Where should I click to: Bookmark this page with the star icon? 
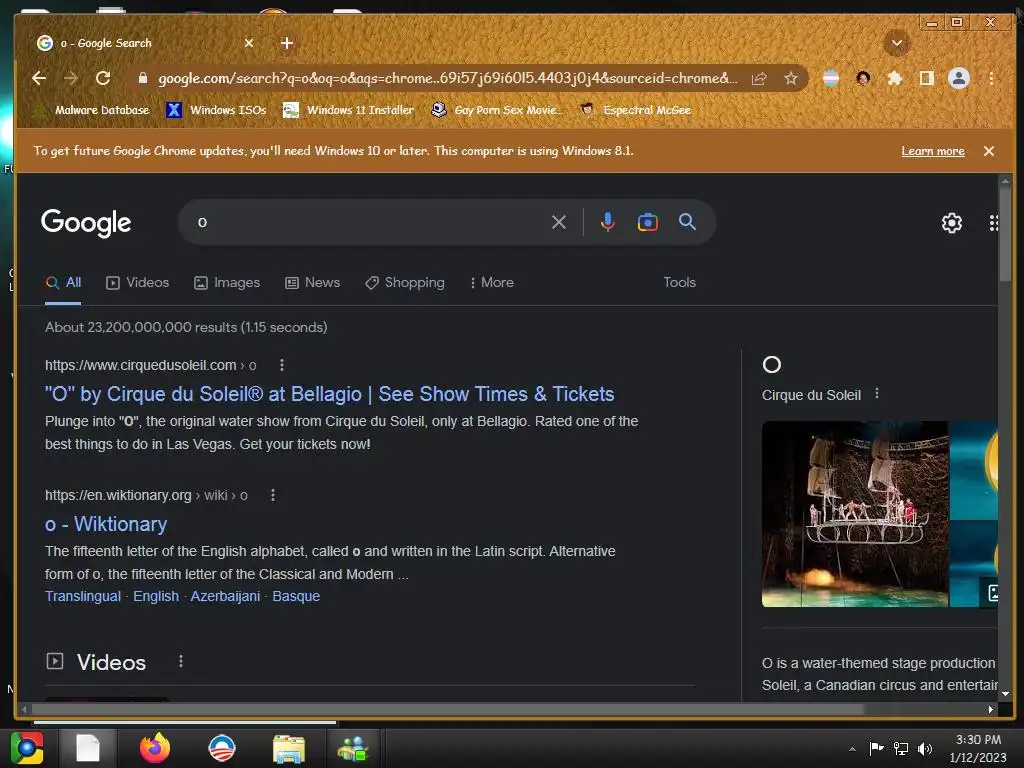(791, 78)
